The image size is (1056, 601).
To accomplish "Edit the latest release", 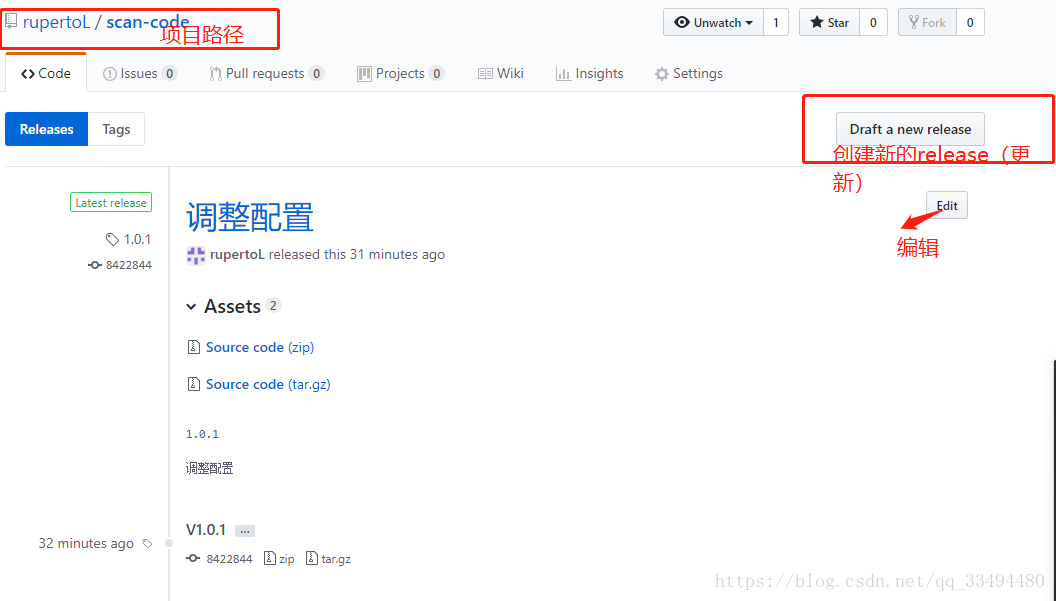I will (947, 205).
